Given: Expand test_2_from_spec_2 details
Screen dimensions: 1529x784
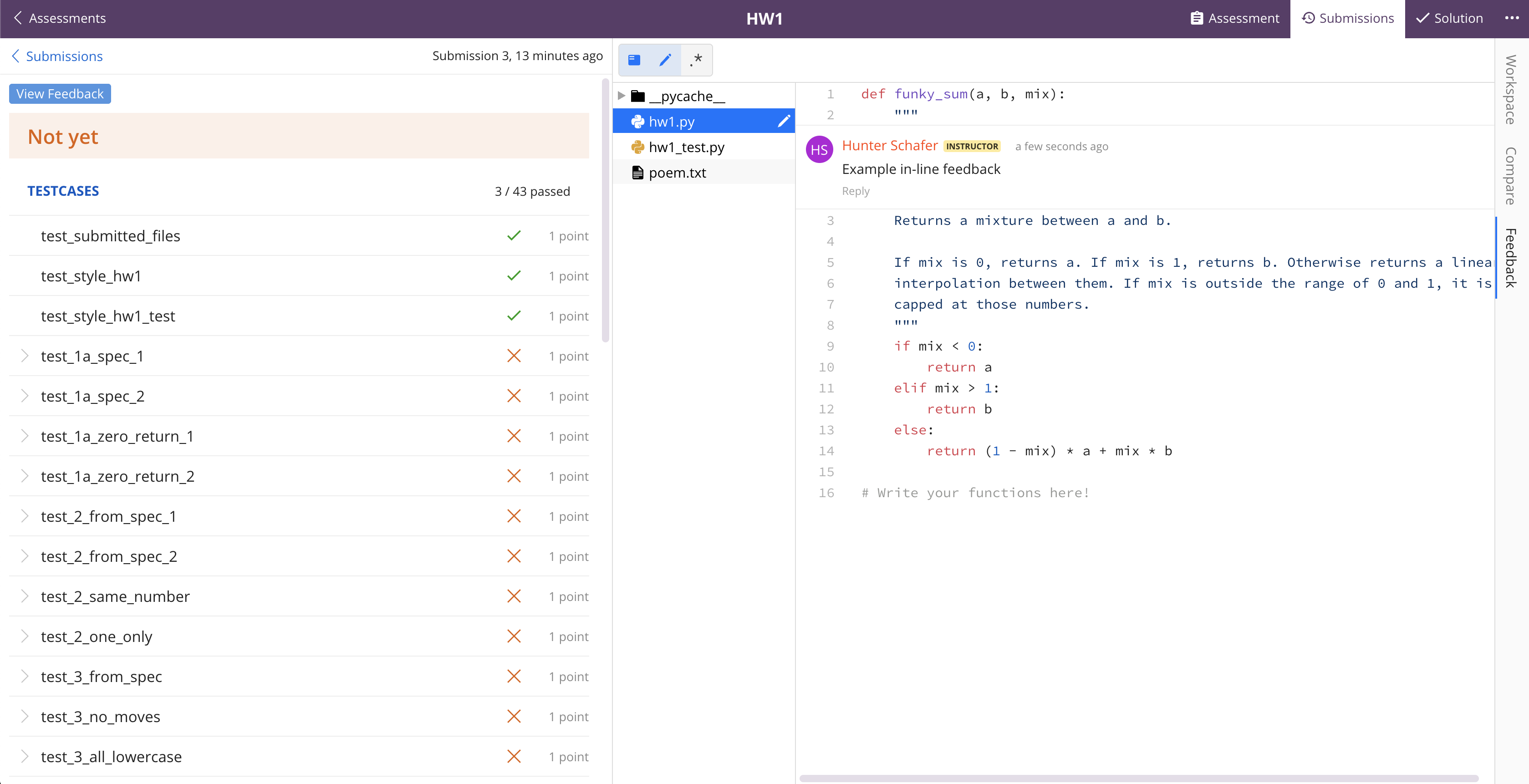Looking at the screenshot, I should [x=24, y=556].
